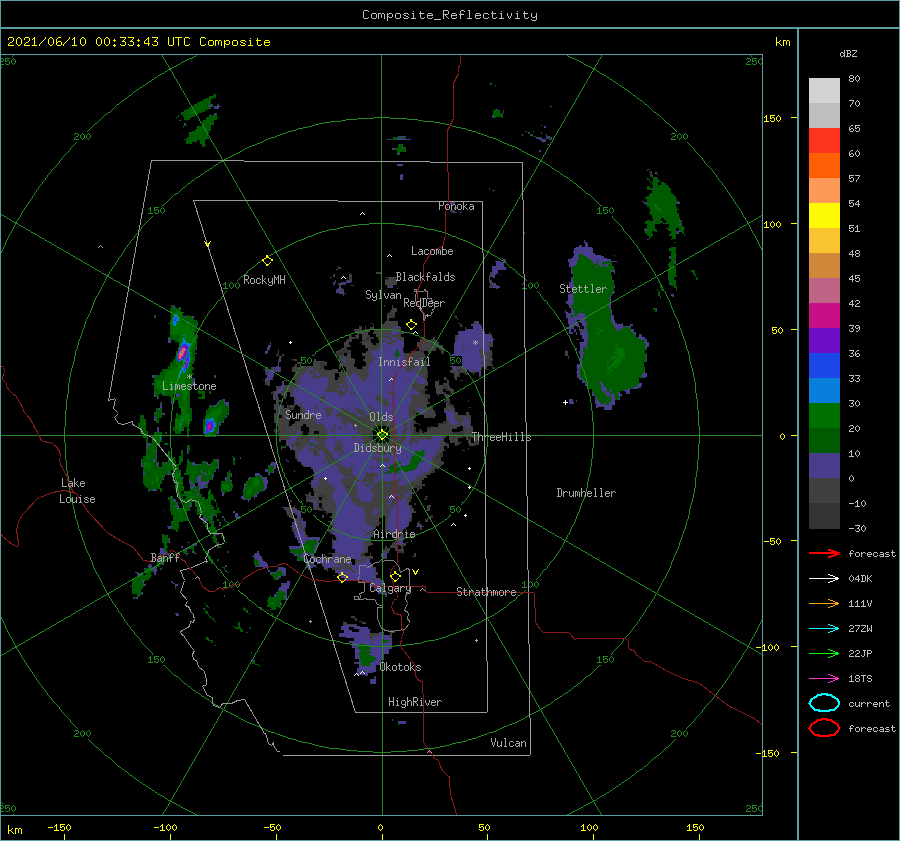Click the HighRiver label
The width and height of the screenshot is (900, 841).
pyautogui.click(x=415, y=702)
